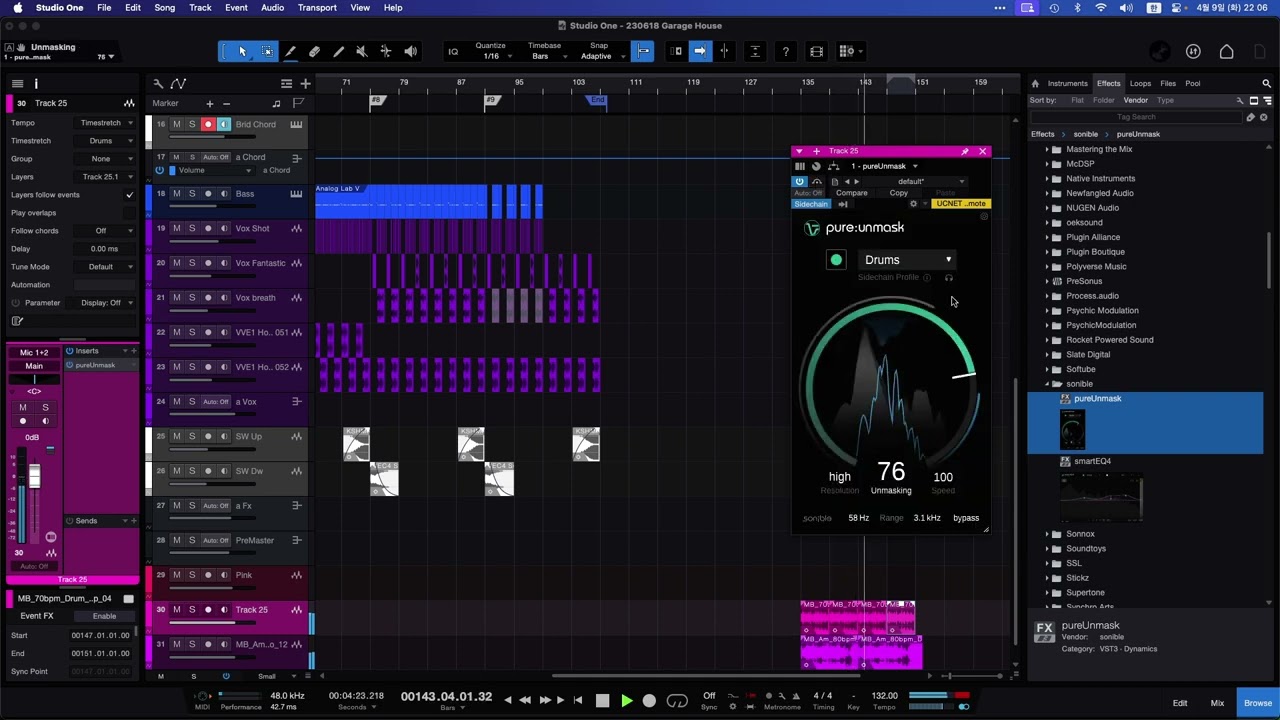Open the Transport menu
The width and height of the screenshot is (1280, 720).
(x=317, y=8)
